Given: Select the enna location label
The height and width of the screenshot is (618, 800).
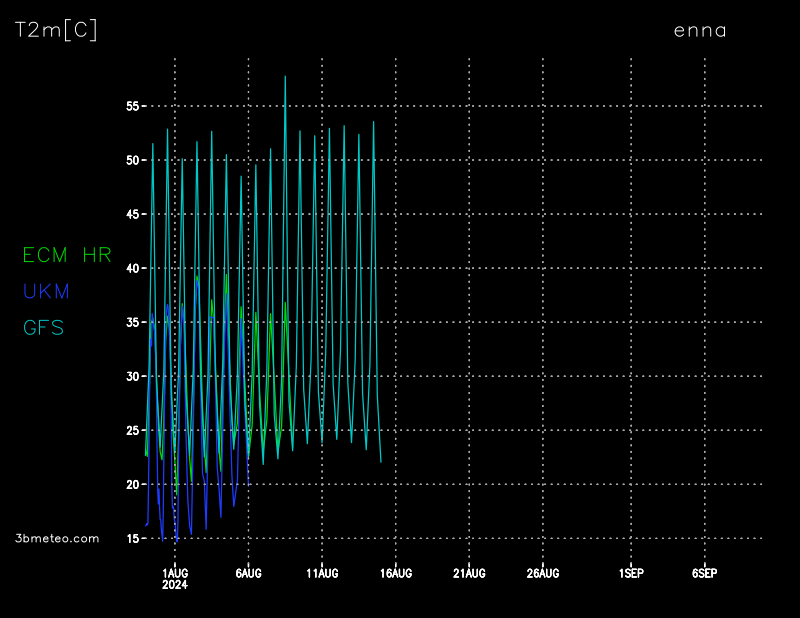Looking at the screenshot, I should pyautogui.click(x=700, y=31).
